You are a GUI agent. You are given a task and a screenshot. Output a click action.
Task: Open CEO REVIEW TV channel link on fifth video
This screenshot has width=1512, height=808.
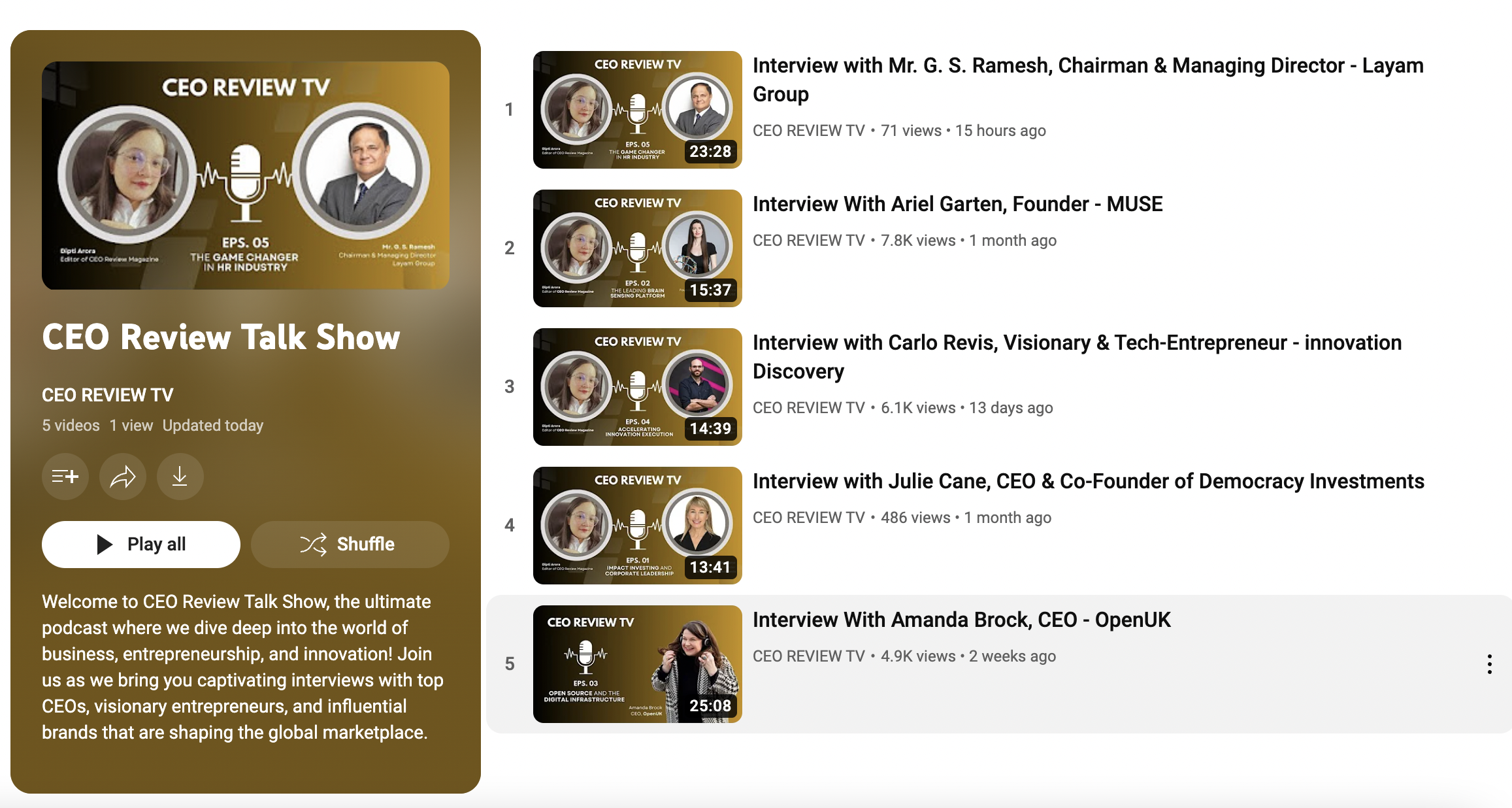point(809,656)
